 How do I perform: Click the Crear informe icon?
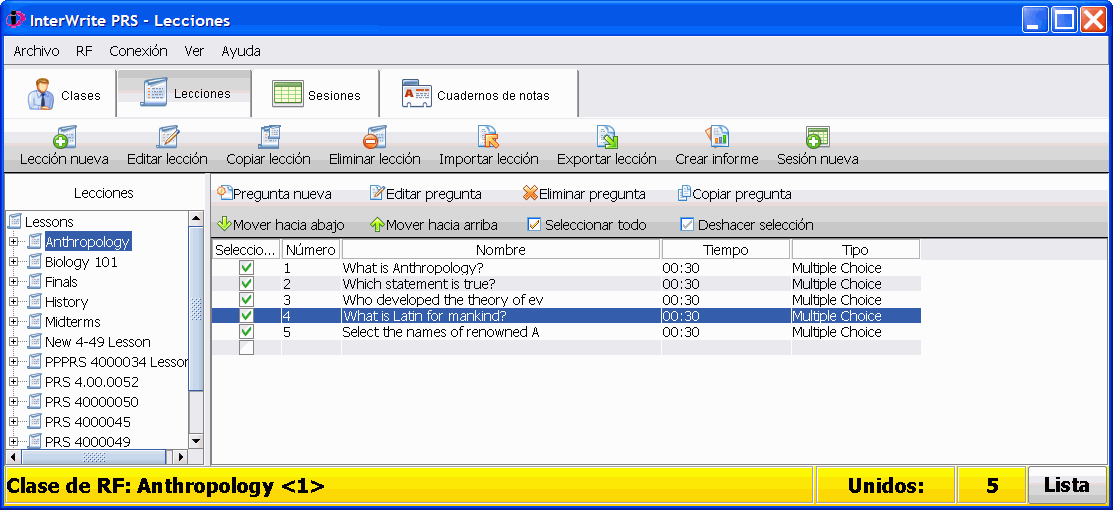pyautogui.click(x=717, y=136)
